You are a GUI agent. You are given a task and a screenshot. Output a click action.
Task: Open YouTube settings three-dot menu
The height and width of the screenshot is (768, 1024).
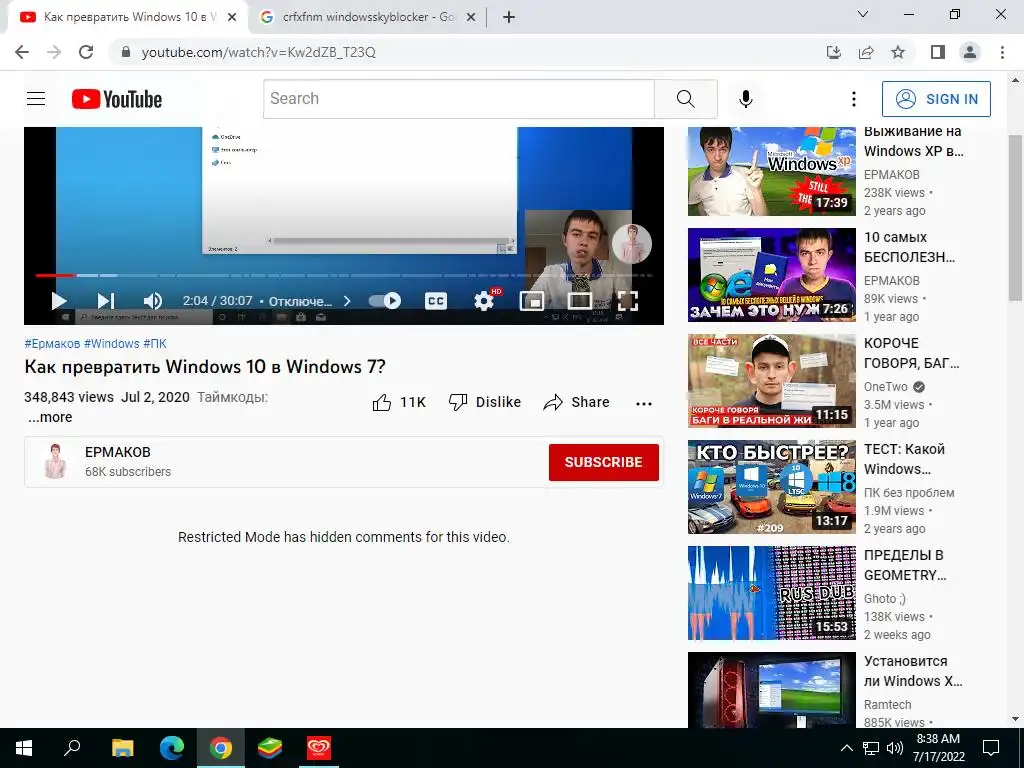point(854,99)
